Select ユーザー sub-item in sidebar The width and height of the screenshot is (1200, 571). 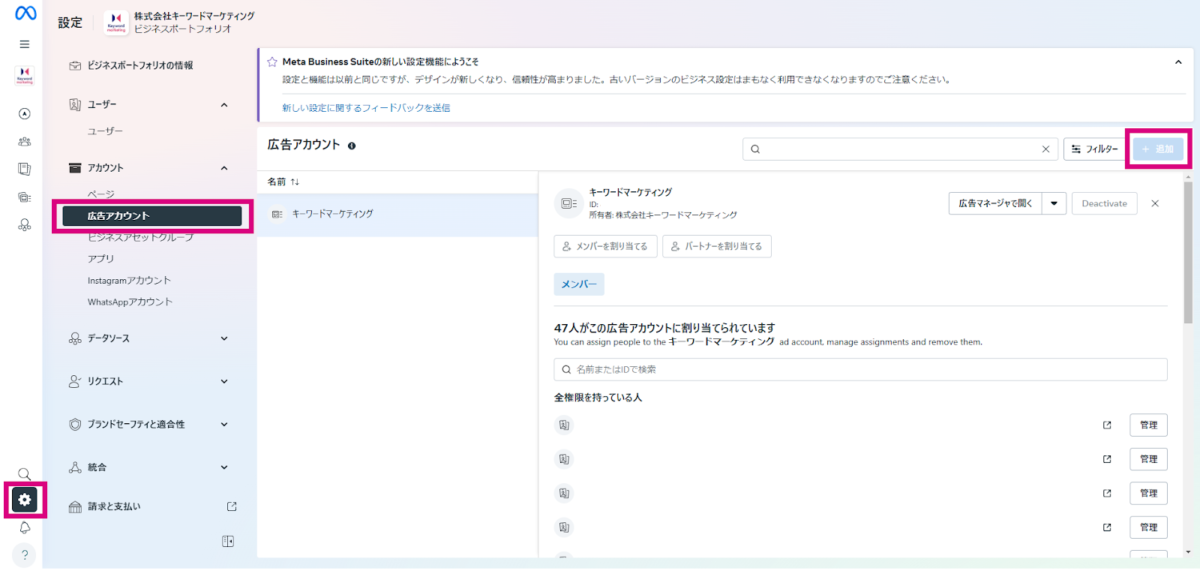105,131
